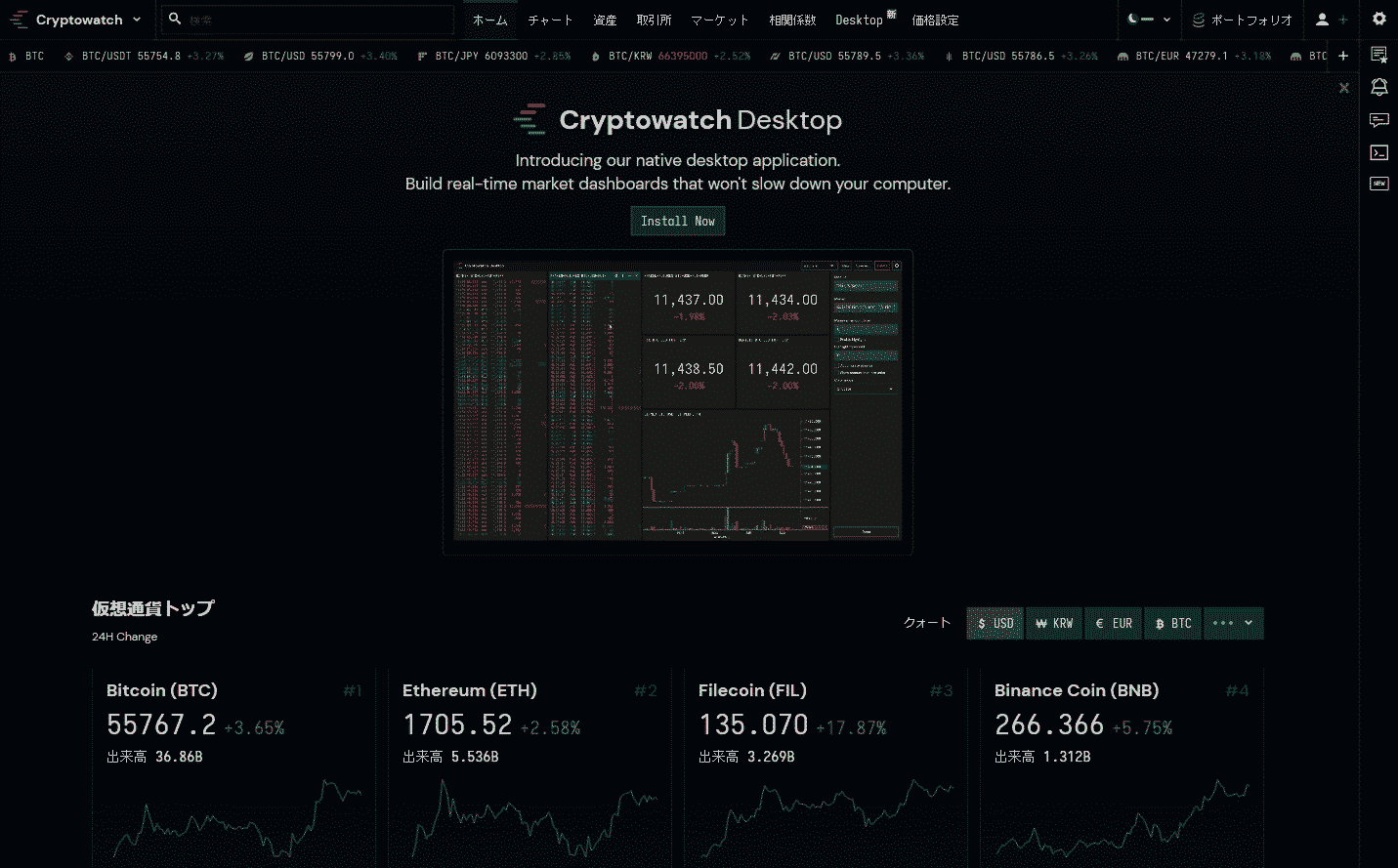Select BTC/USDT 55754.8 ticker
The height and width of the screenshot is (868, 1398).
click(x=144, y=56)
